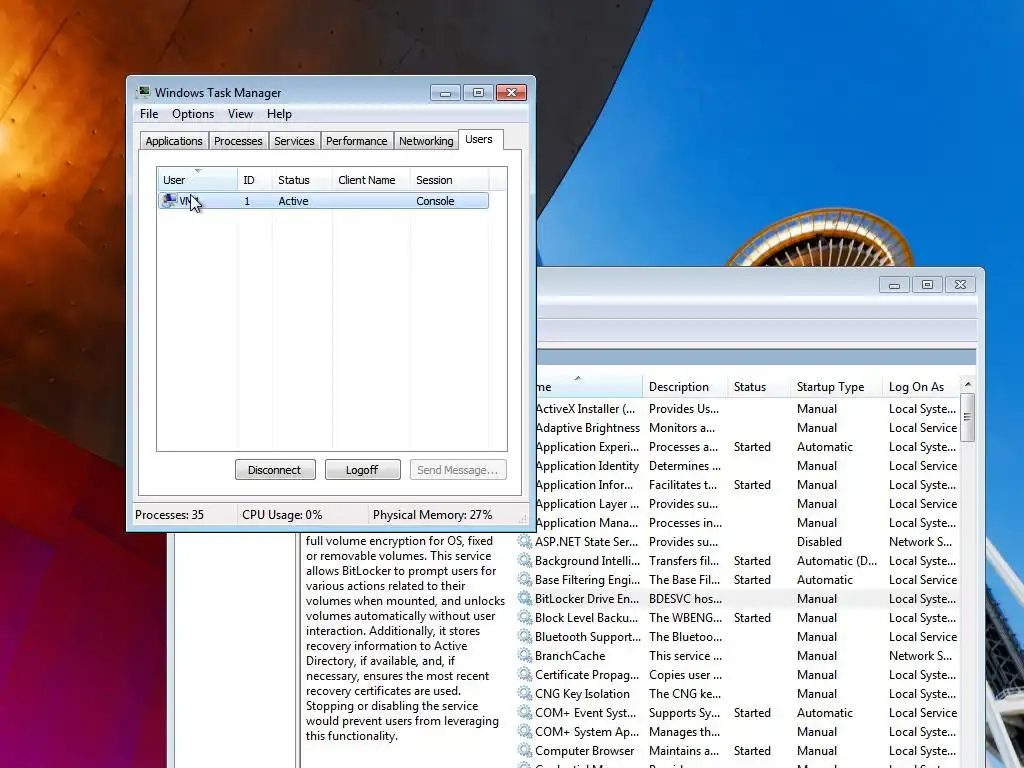Click the gear icon beside Certificate Propagation
1024x768 pixels.
tap(524, 675)
